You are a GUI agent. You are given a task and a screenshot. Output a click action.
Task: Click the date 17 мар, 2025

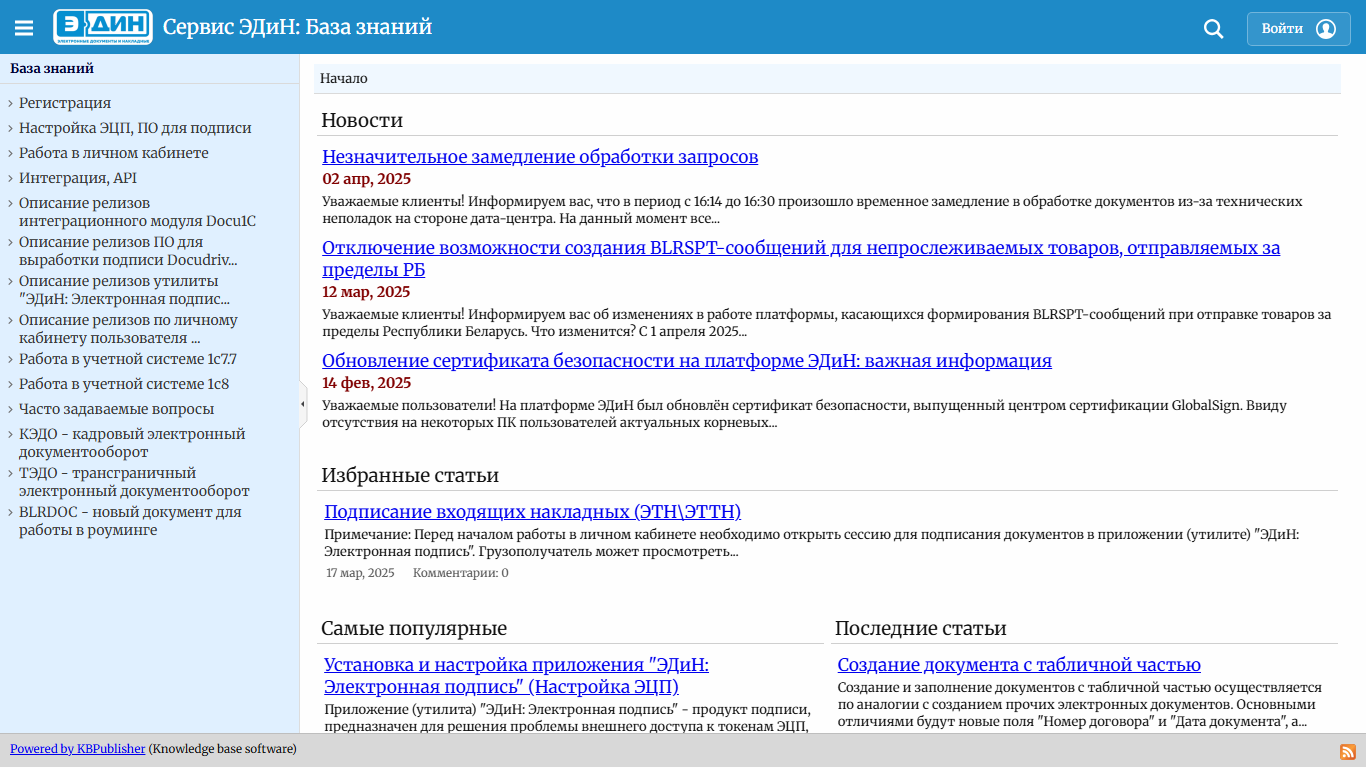tap(360, 573)
